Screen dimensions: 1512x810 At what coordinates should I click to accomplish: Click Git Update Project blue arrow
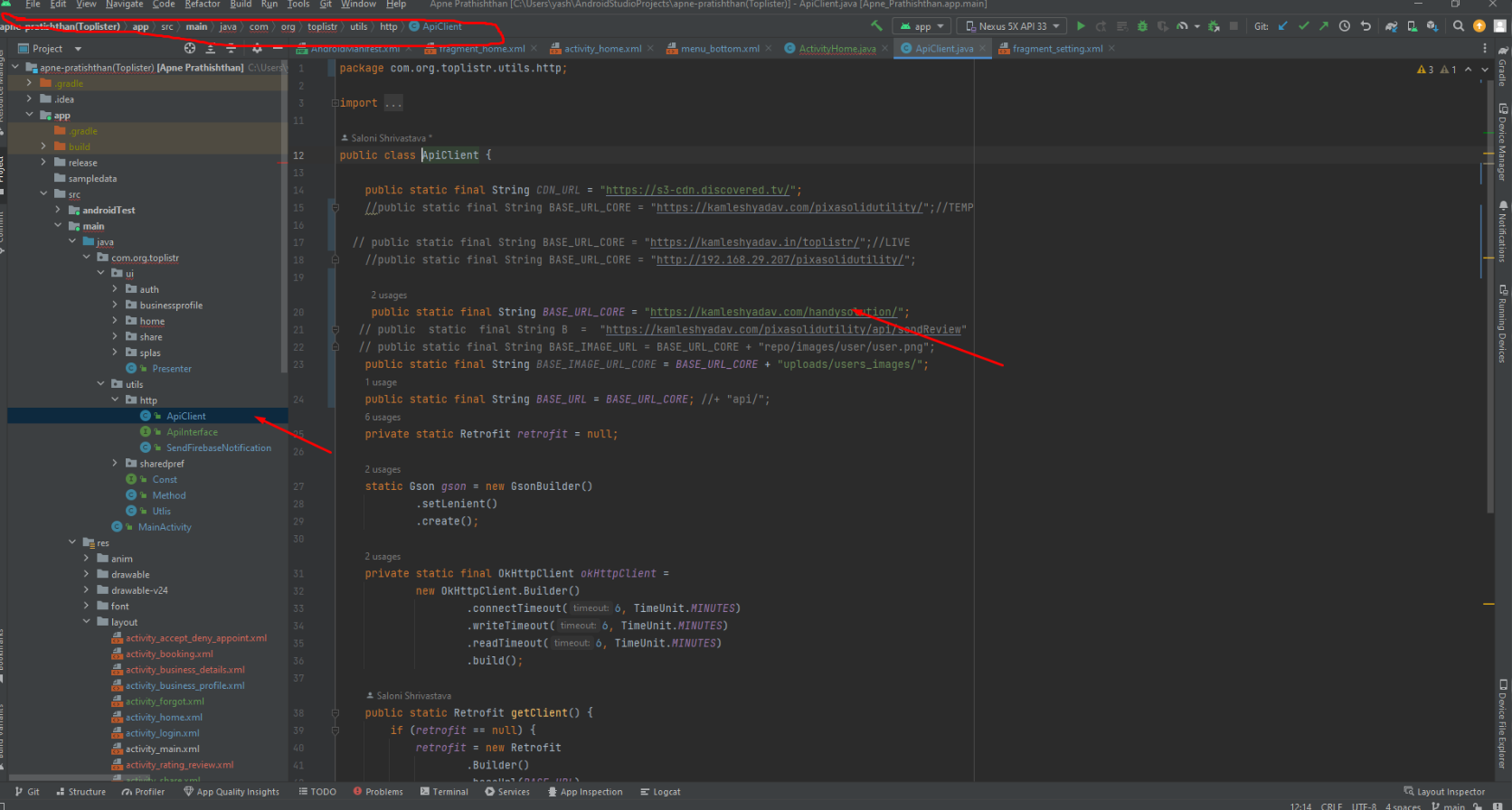pos(1282,26)
